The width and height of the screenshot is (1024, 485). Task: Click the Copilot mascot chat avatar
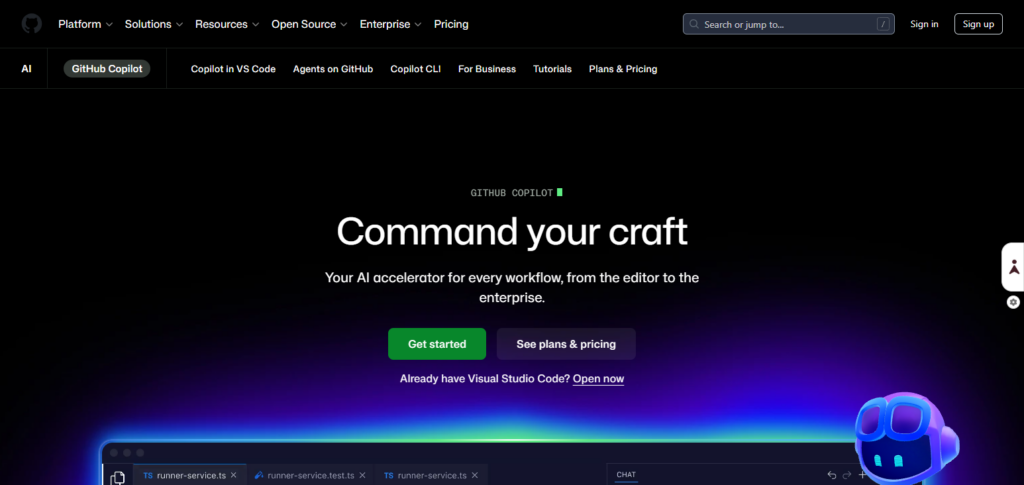pos(908,441)
